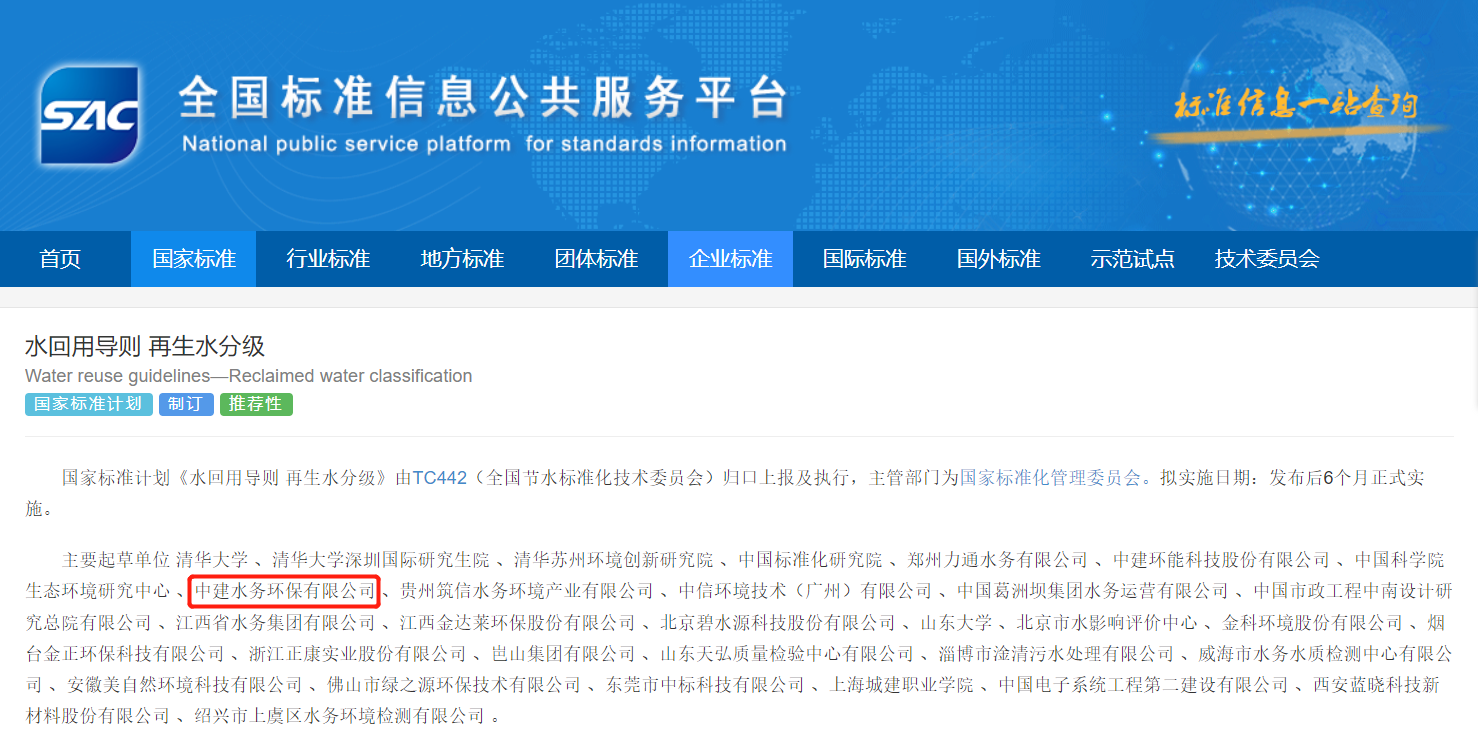Open the 浙江正康实业股份有限公司 link
The image size is (1478, 747).
(x=357, y=654)
